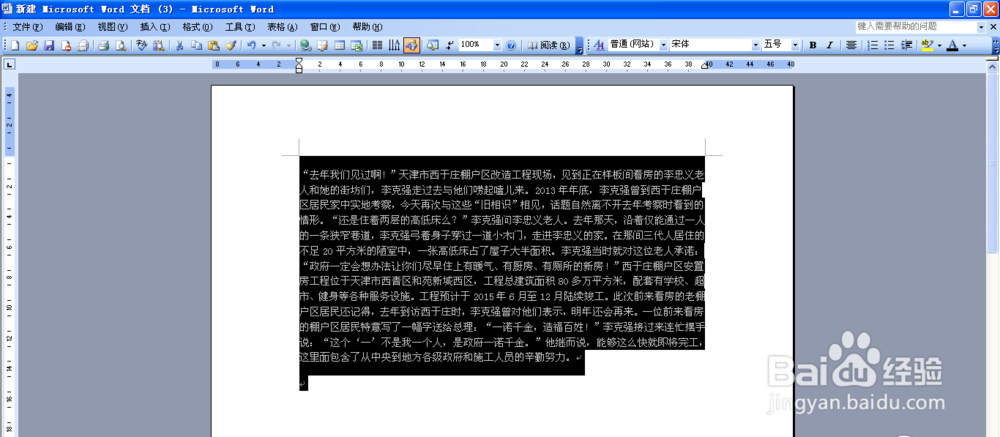The height and width of the screenshot is (437, 1000).
Task: Open the 编辑(E) menu
Action: [70, 27]
